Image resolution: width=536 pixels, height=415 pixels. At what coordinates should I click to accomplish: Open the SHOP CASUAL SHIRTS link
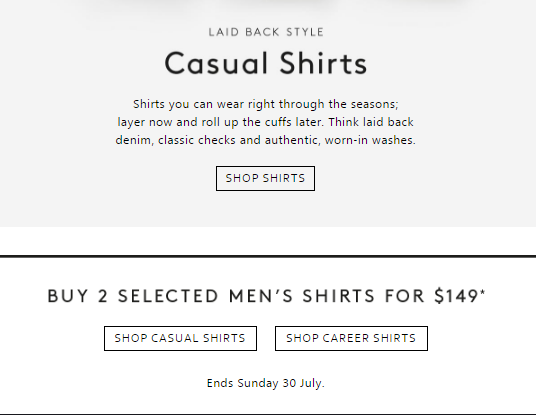point(180,338)
